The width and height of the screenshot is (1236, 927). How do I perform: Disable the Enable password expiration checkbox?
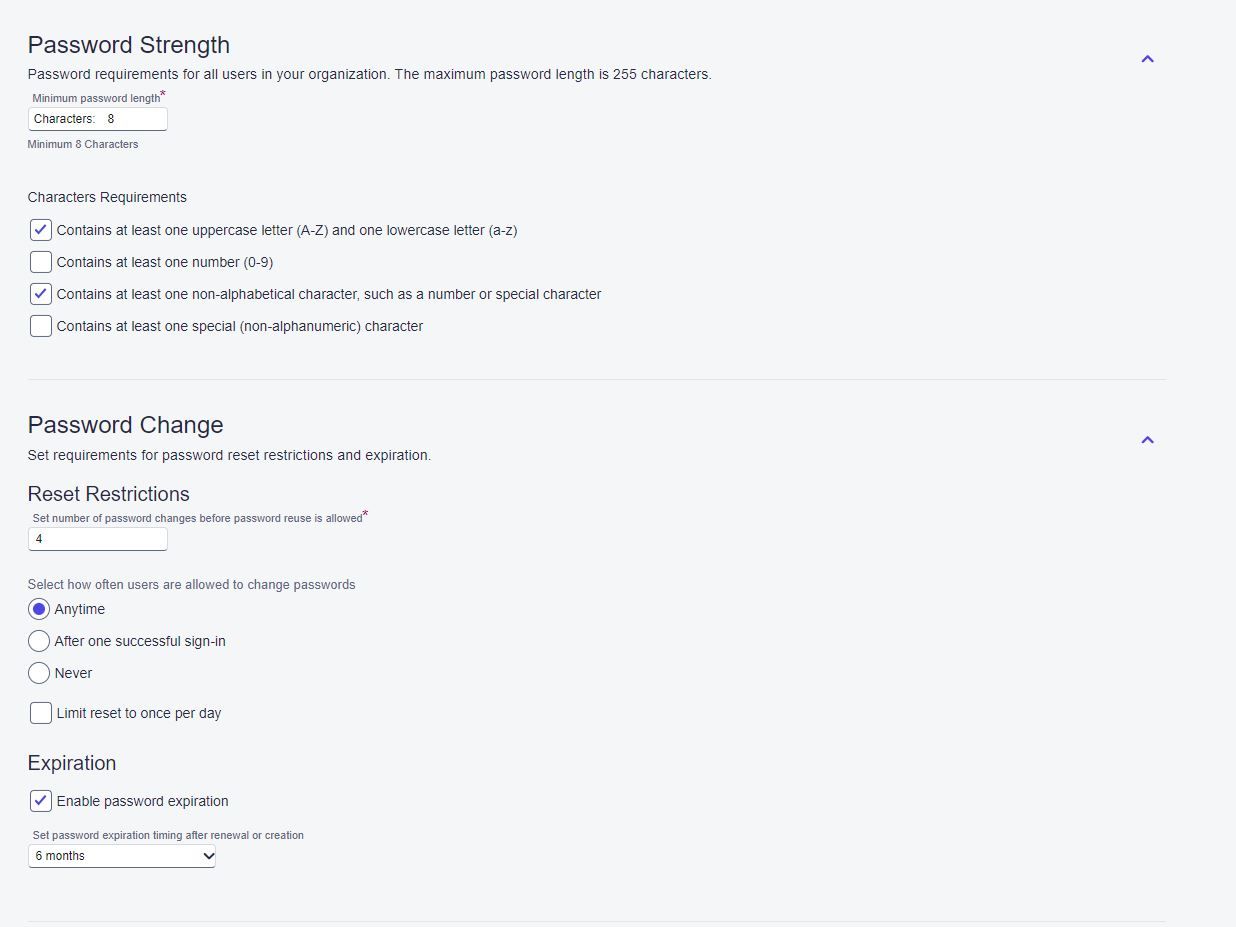click(40, 801)
